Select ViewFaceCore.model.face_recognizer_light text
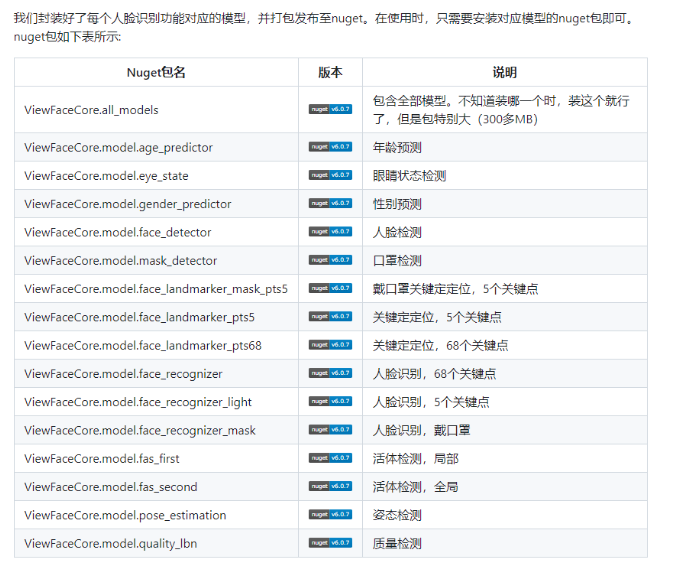This screenshot has width=677, height=576. click(138, 402)
